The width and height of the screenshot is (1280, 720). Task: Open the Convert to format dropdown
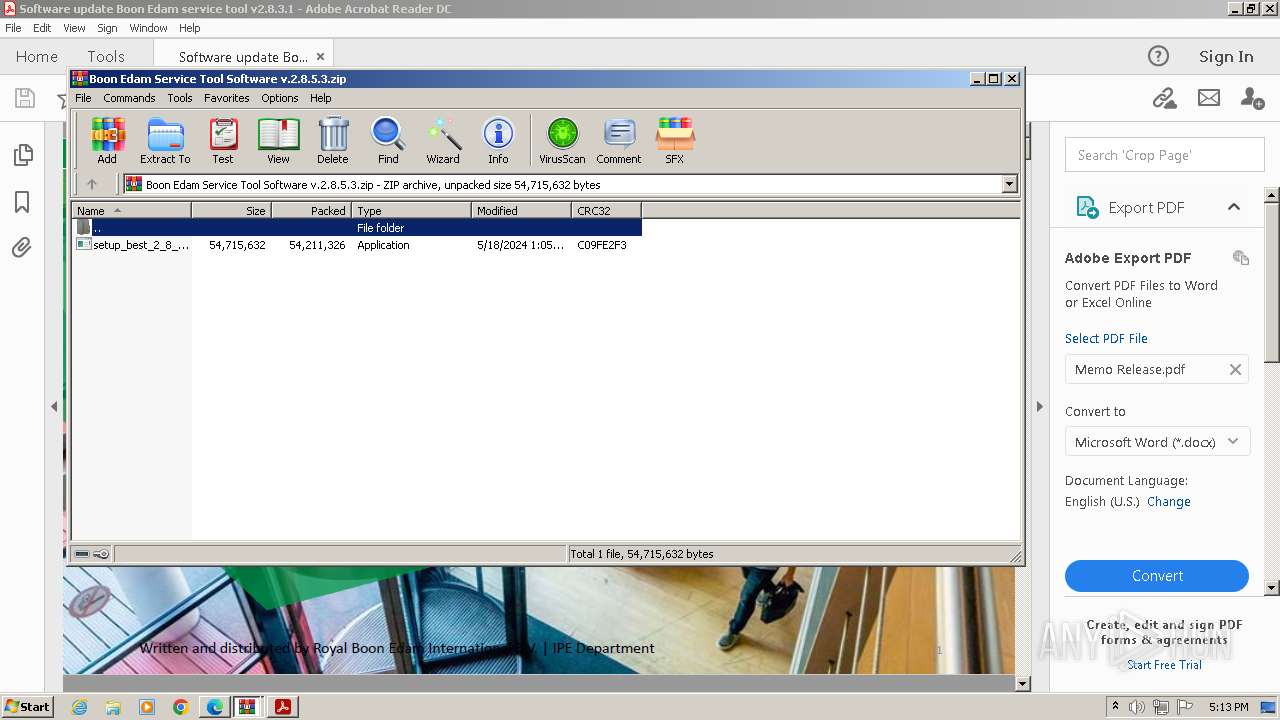point(1157,442)
